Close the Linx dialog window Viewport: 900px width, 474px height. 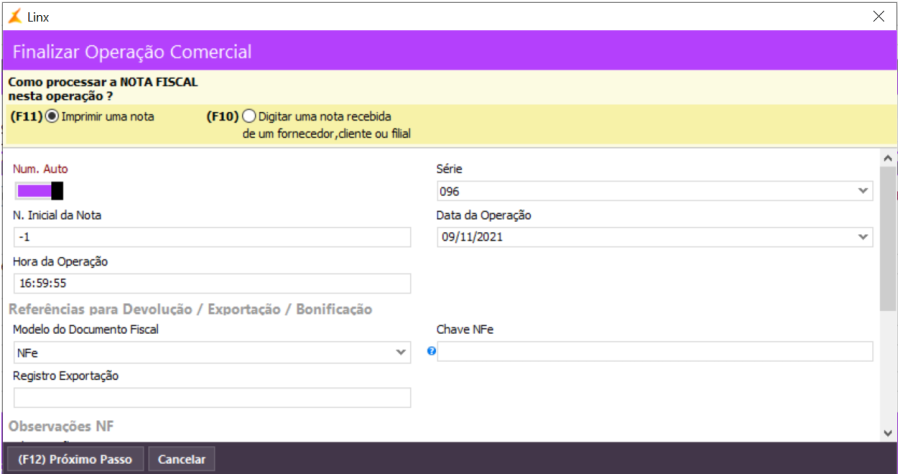(x=878, y=17)
